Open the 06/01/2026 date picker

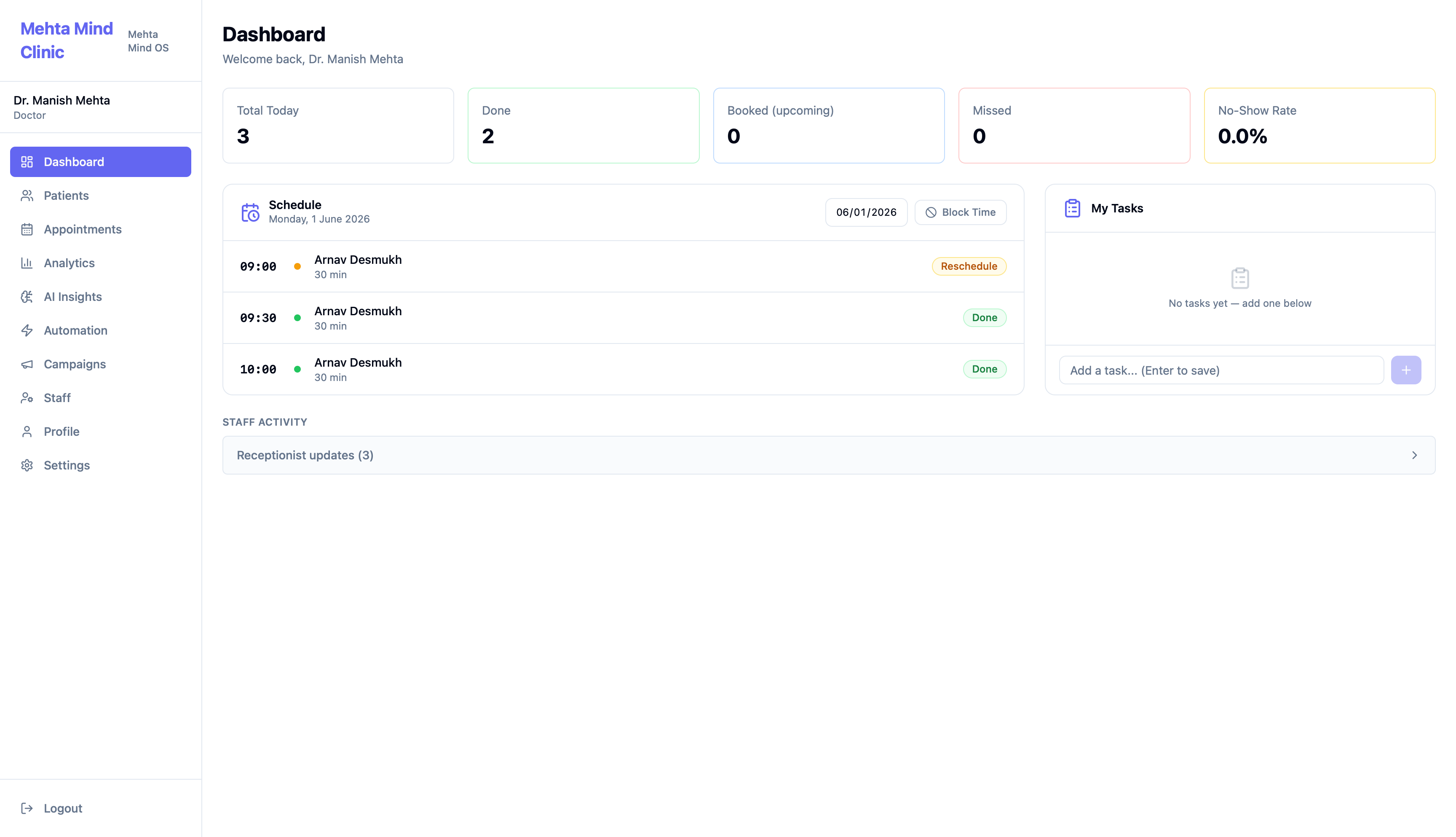point(866,212)
